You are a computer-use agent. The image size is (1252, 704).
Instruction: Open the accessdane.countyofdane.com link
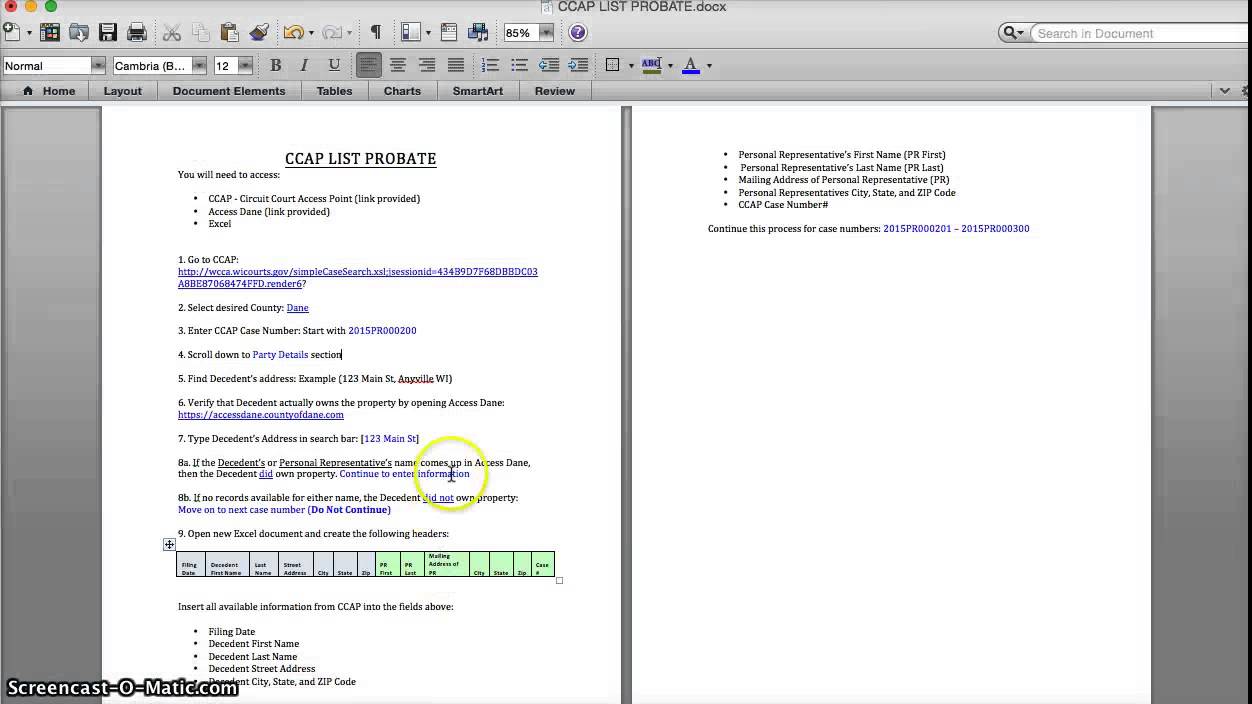tap(261, 415)
